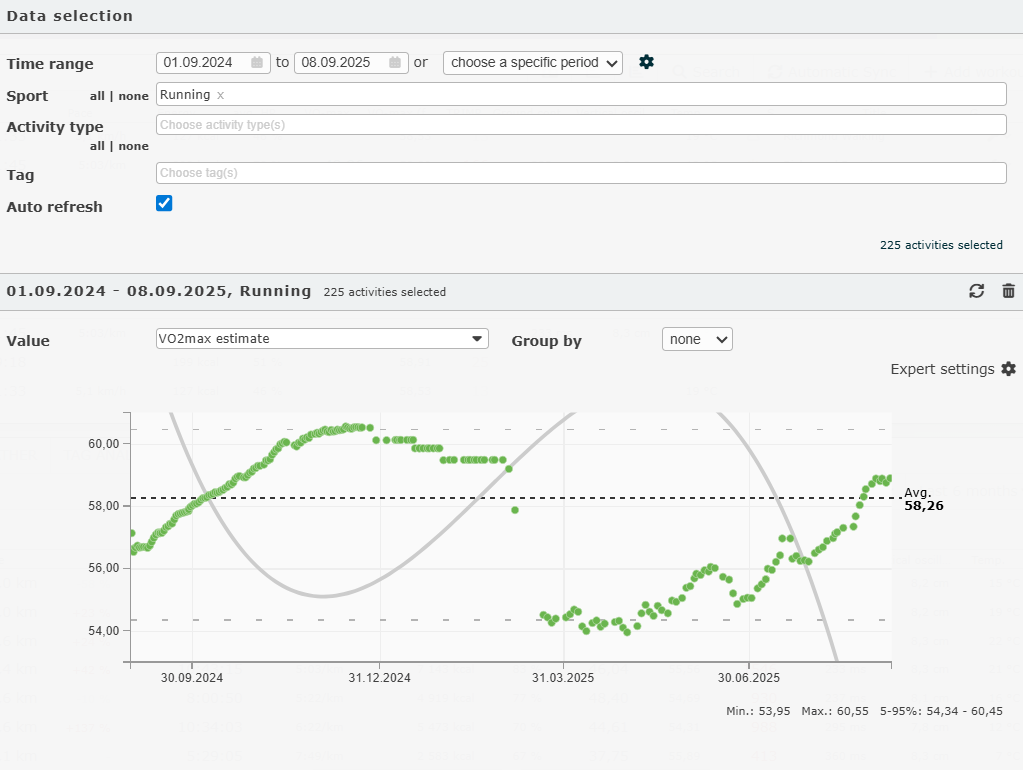The height and width of the screenshot is (770, 1023).
Task: Open Expert settings gear icon
Action: pos(1008,369)
